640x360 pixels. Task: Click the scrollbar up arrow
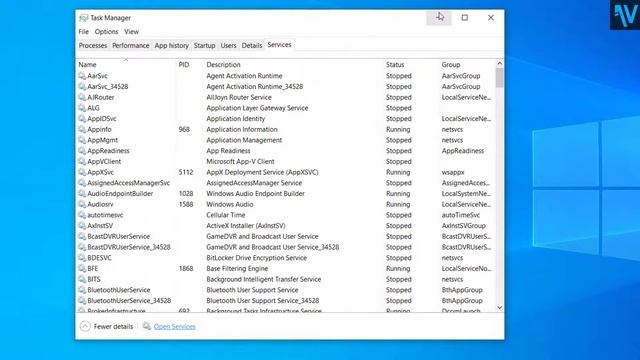500,64
